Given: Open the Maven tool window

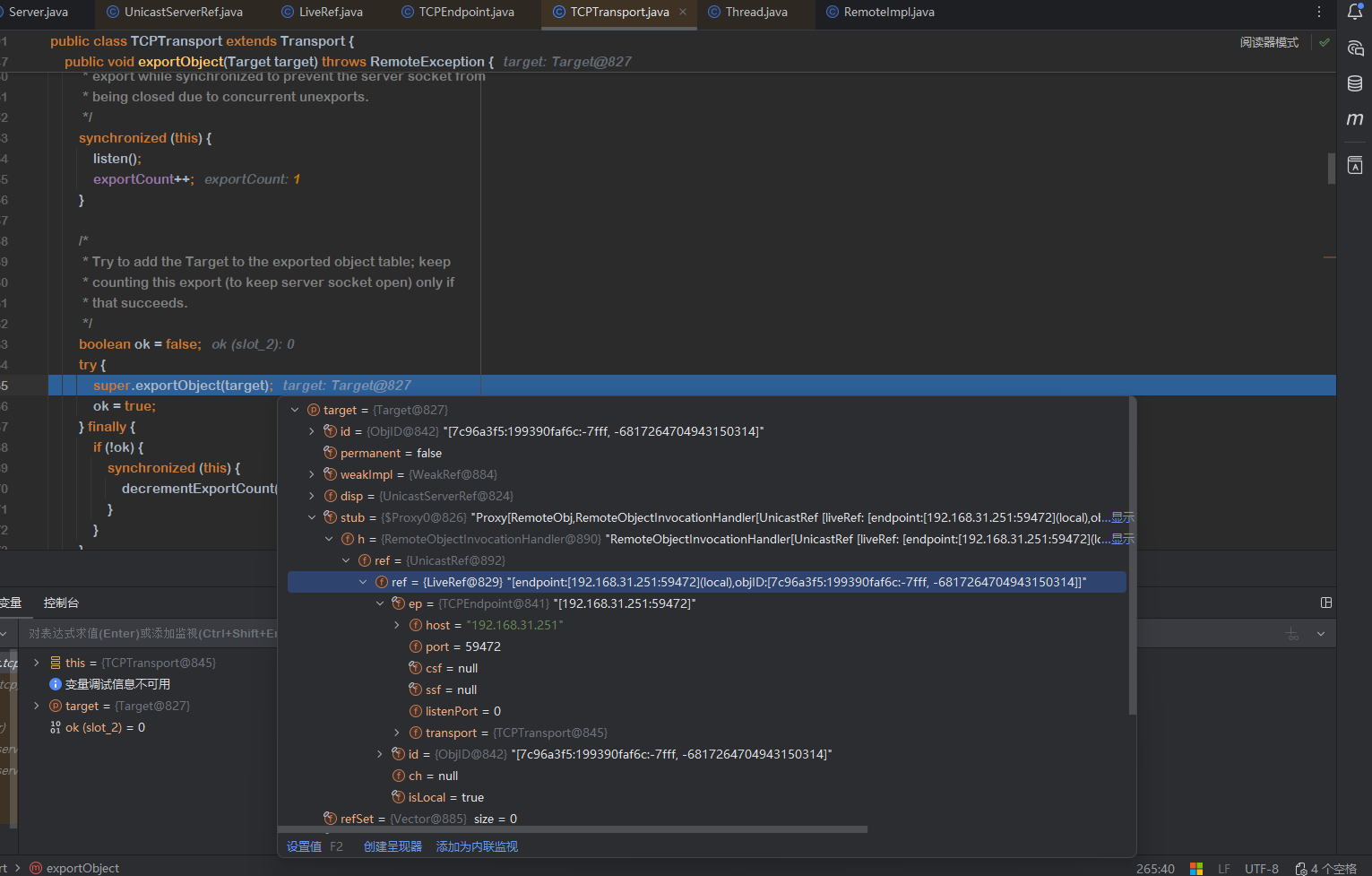Looking at the screenshot, I should 1355,119.
